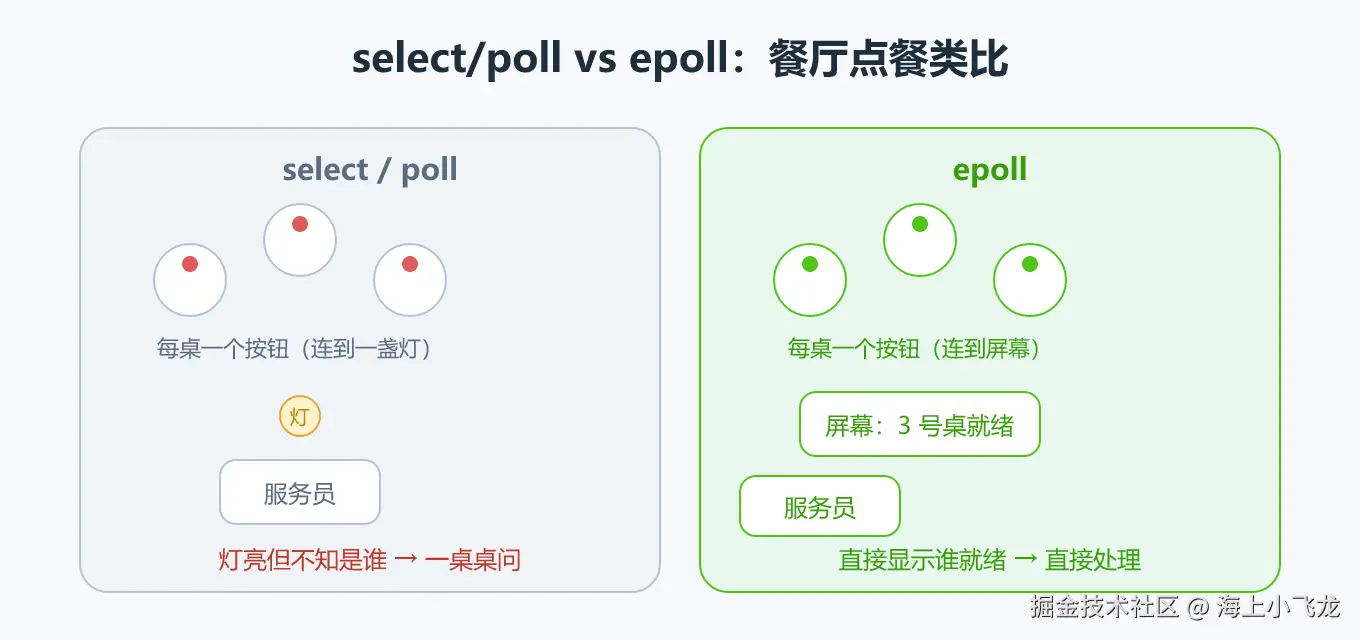Click the rightmost green-dot table circle
The height and width of the screenshot is (640, 1360).
point(1030,280)
